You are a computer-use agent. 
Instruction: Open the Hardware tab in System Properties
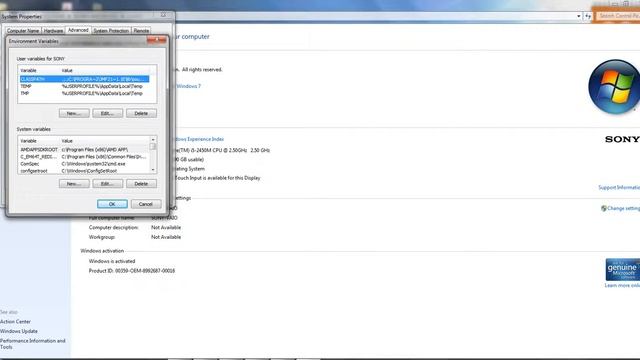(x=53, y=31)
